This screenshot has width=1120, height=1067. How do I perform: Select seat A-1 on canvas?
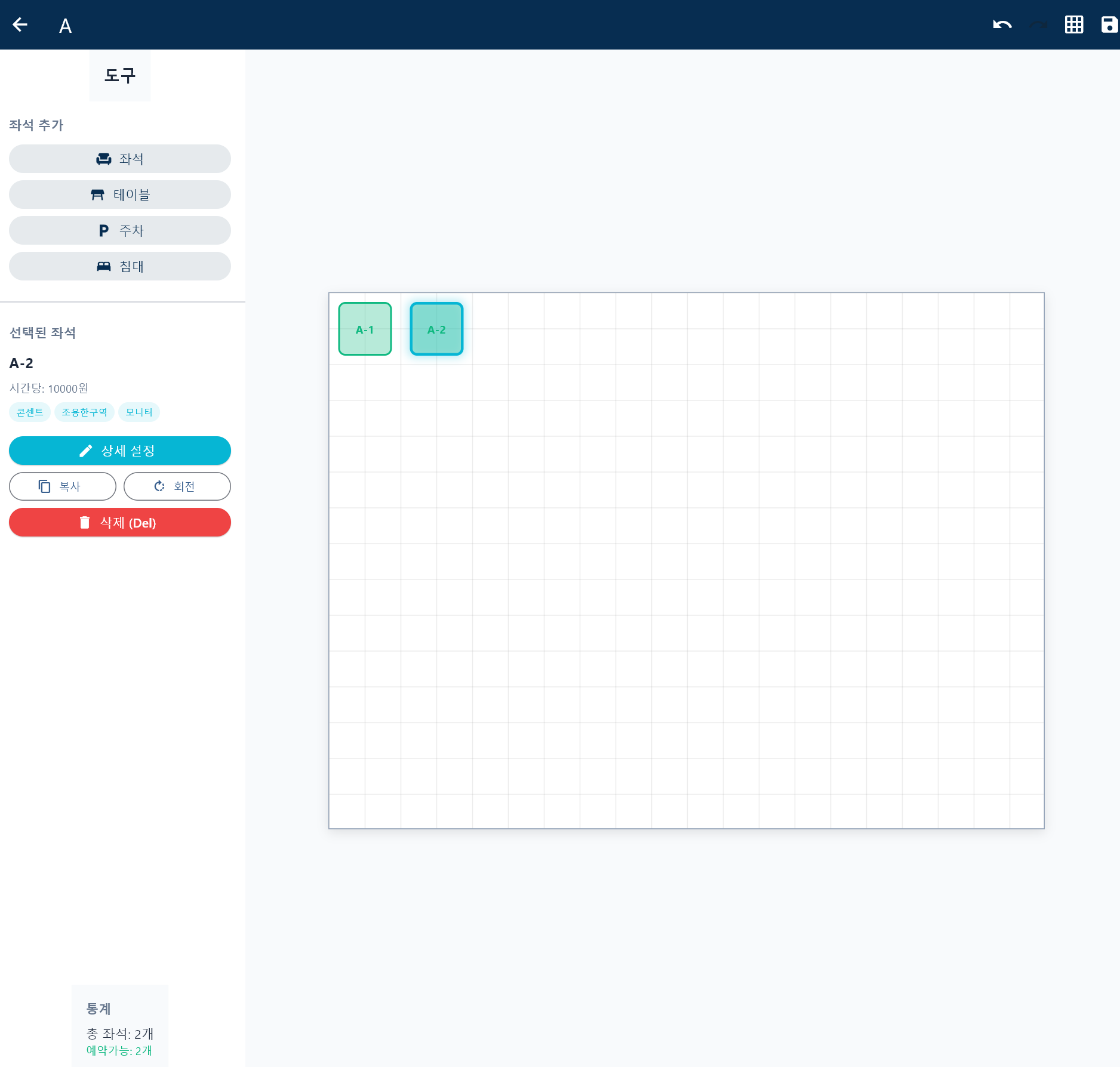(365, 329)
